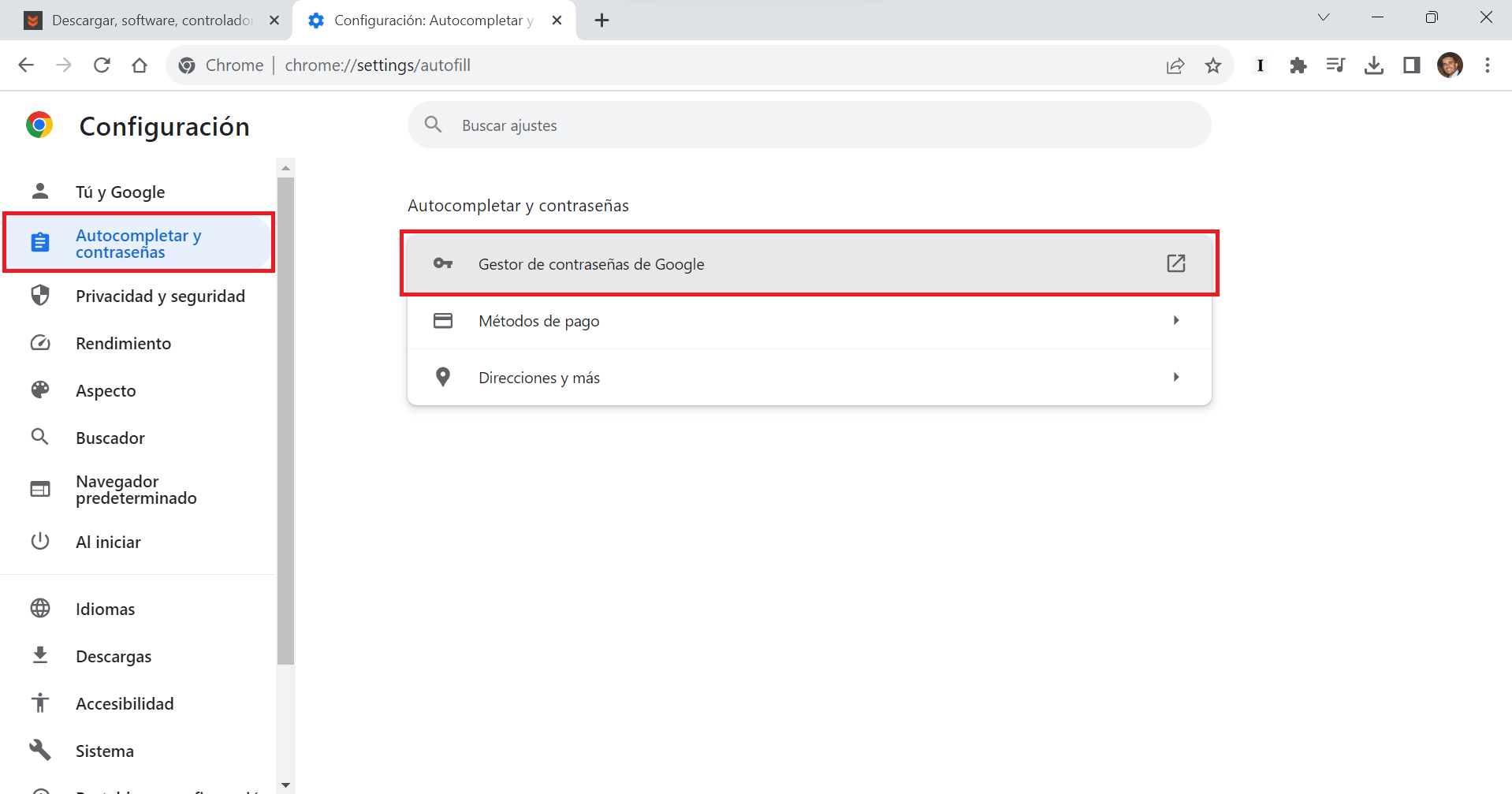
Task: Close the Descargar, software tab
Action: pyautogui.click(x=274, y=21)
